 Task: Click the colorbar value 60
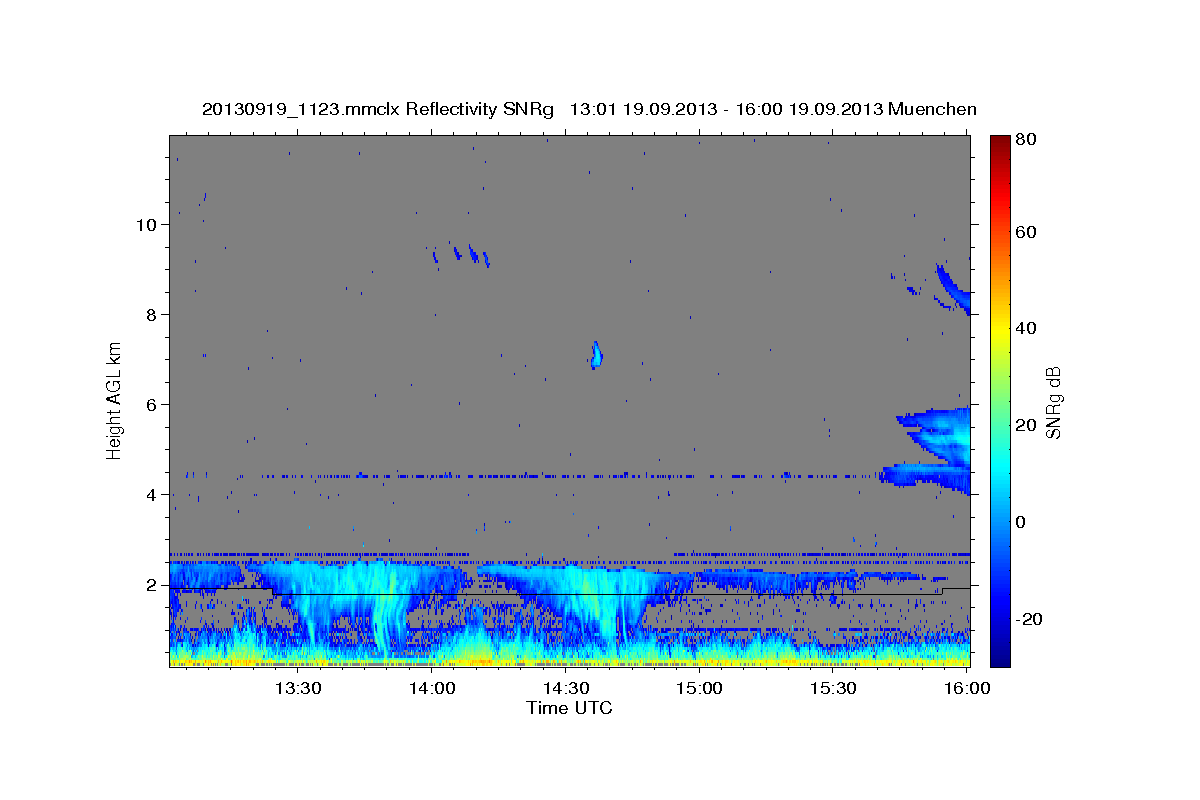[1025, 232]
